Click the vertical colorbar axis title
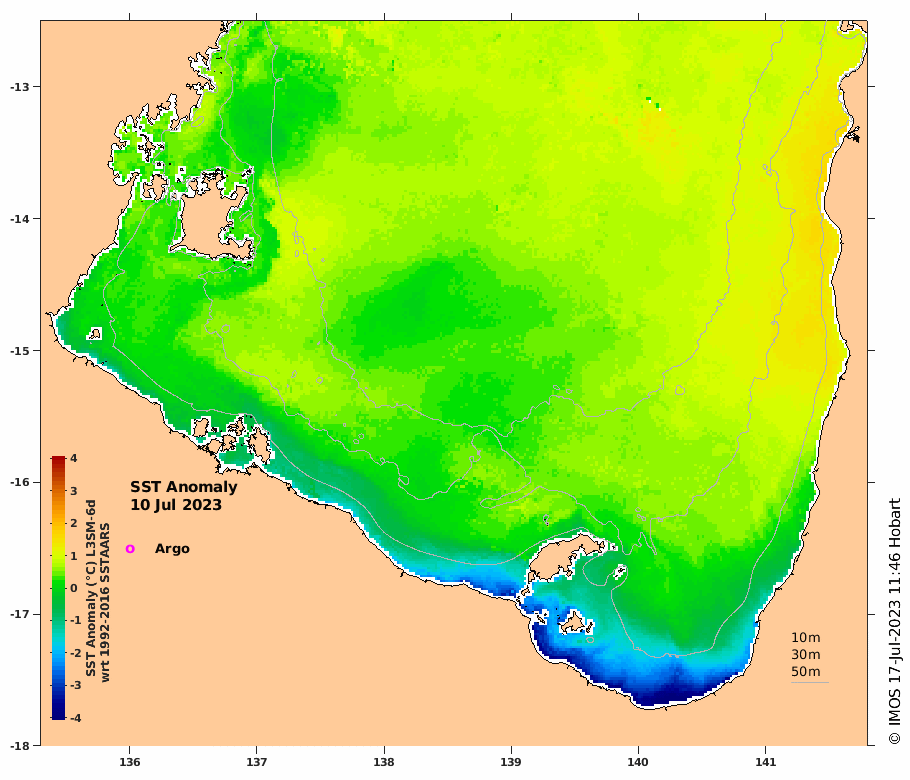Image resolution: width=910 pixels, height=780 pixels. click(x=91, y=588)
